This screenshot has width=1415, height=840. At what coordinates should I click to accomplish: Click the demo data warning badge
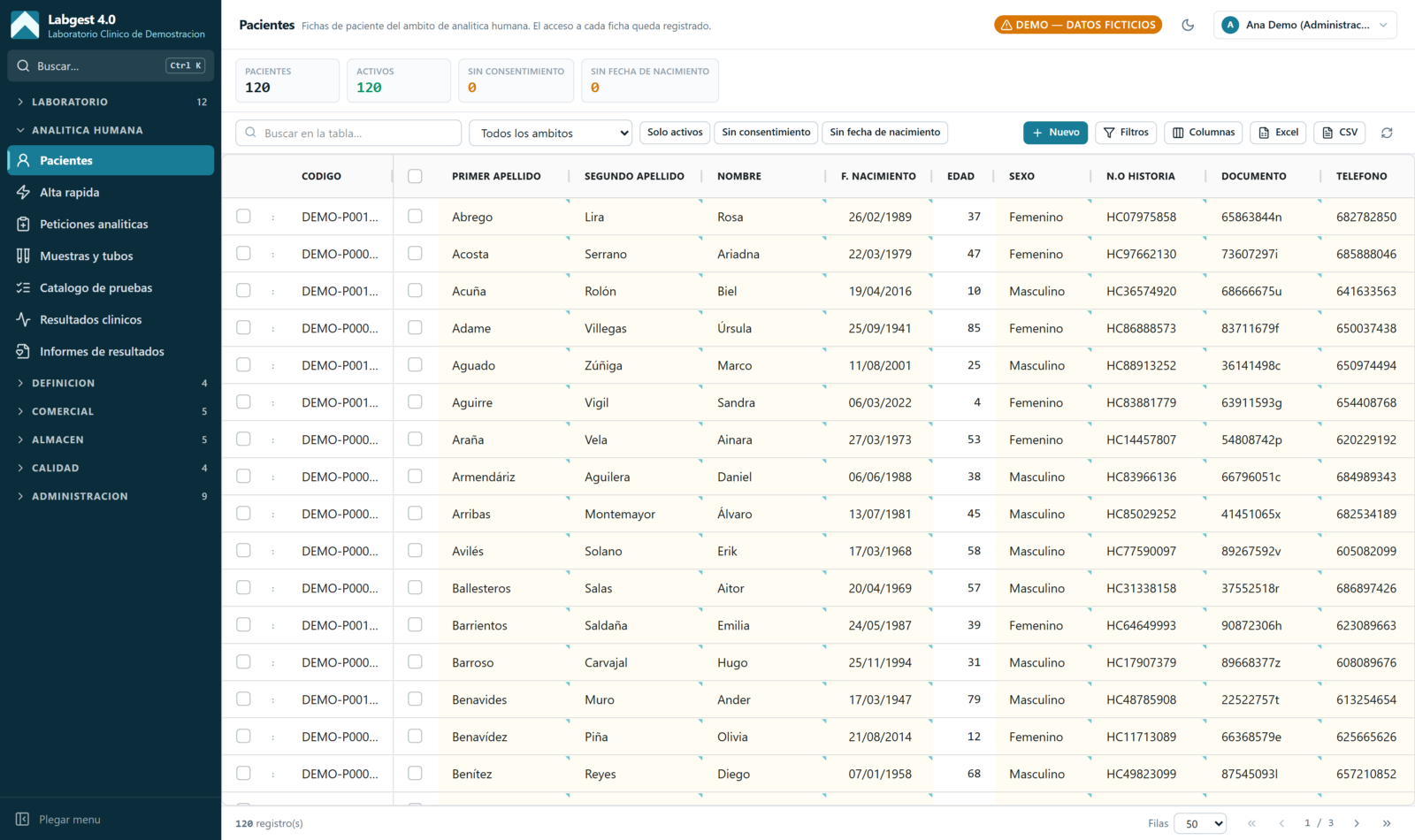click(x=1078, y=25)
